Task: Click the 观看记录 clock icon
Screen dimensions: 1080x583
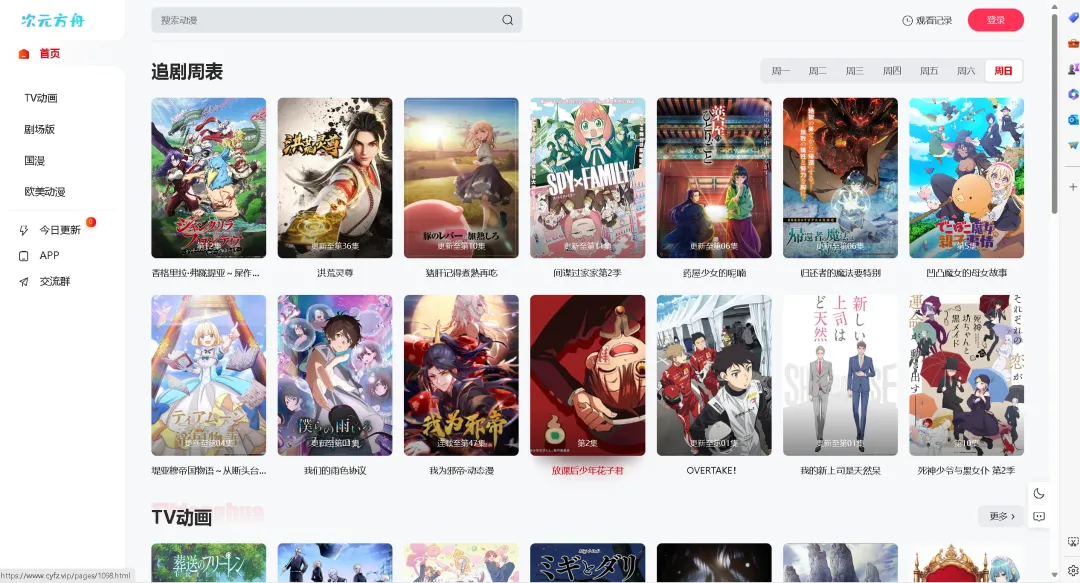Action: (907, 21)
